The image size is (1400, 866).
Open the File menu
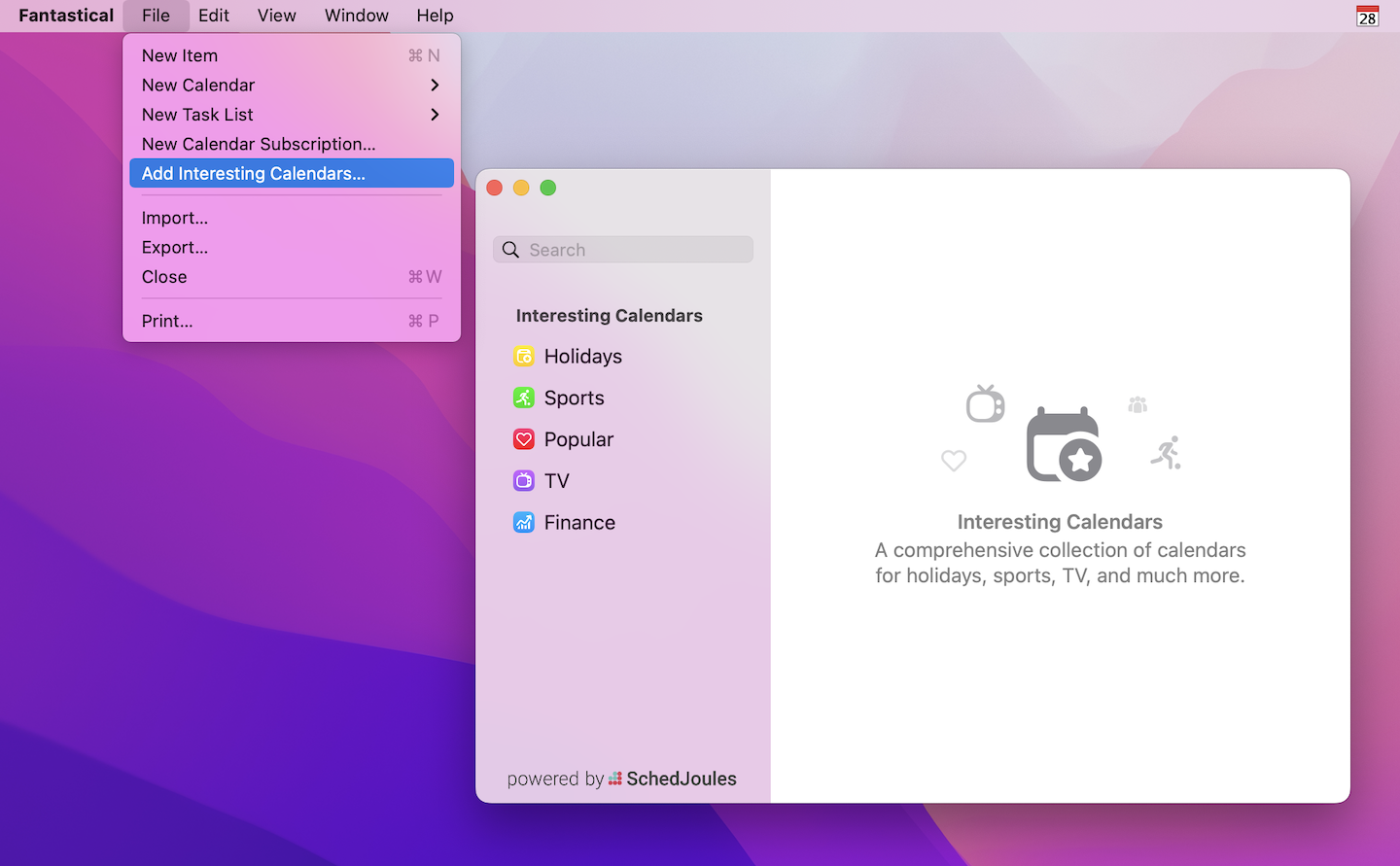(x=156, y=16)
